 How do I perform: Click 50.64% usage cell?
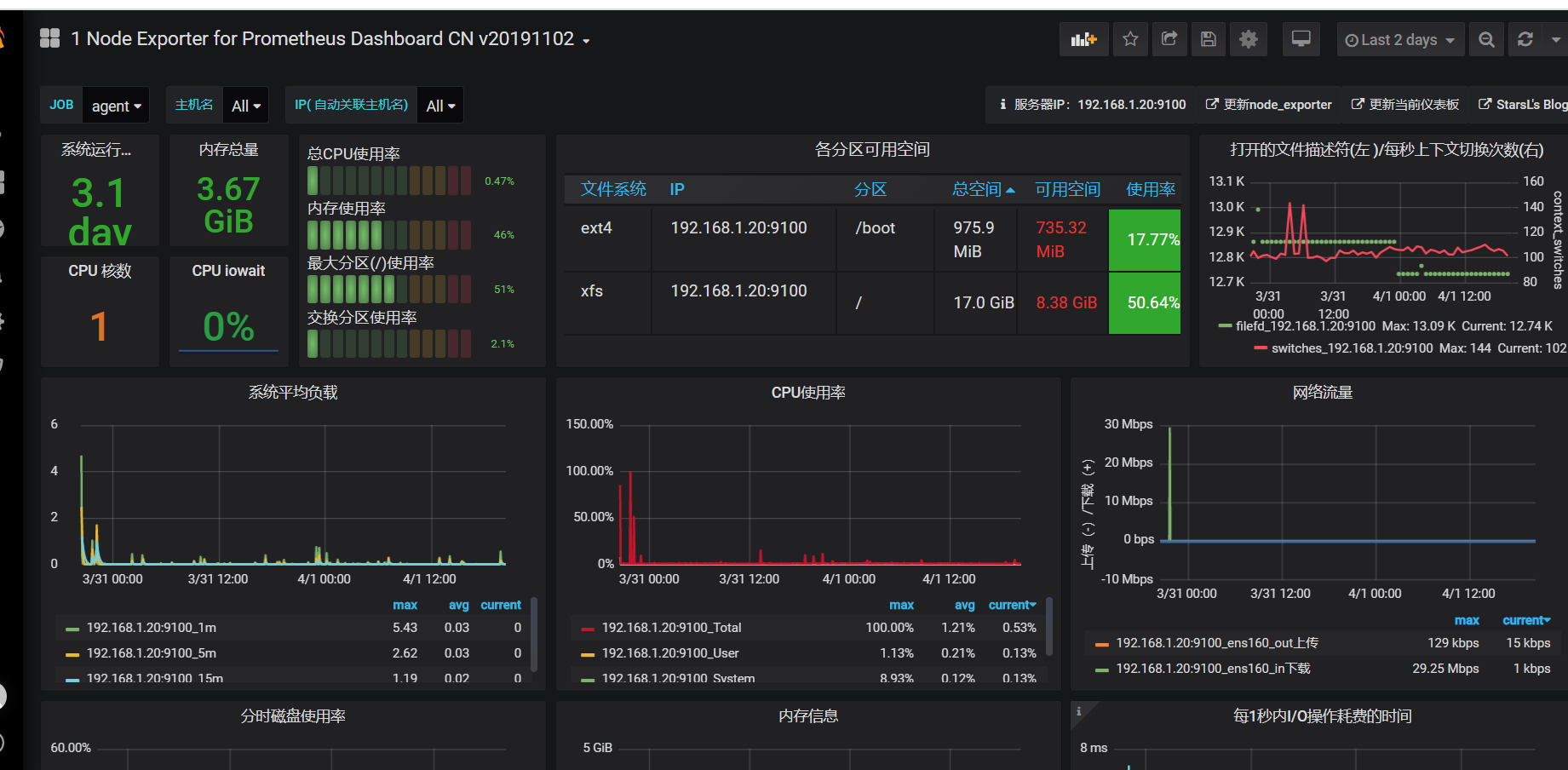(x=1145, y=302)
